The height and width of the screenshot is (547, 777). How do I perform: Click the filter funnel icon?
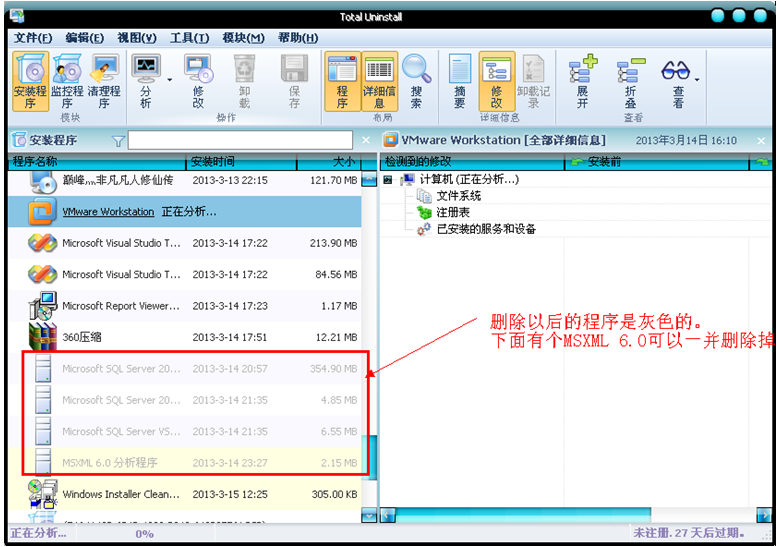(x=118, y=141)
